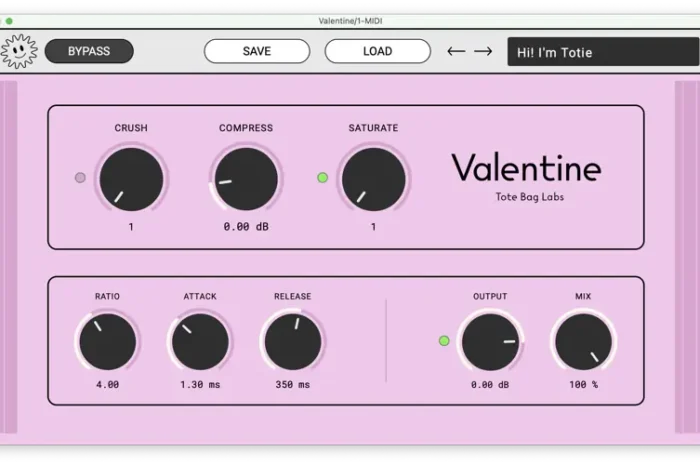Image resolution: width=700 pixels, height=465 pixels.
Task: Click the LOAD preset button
Action: coord(378,51)
